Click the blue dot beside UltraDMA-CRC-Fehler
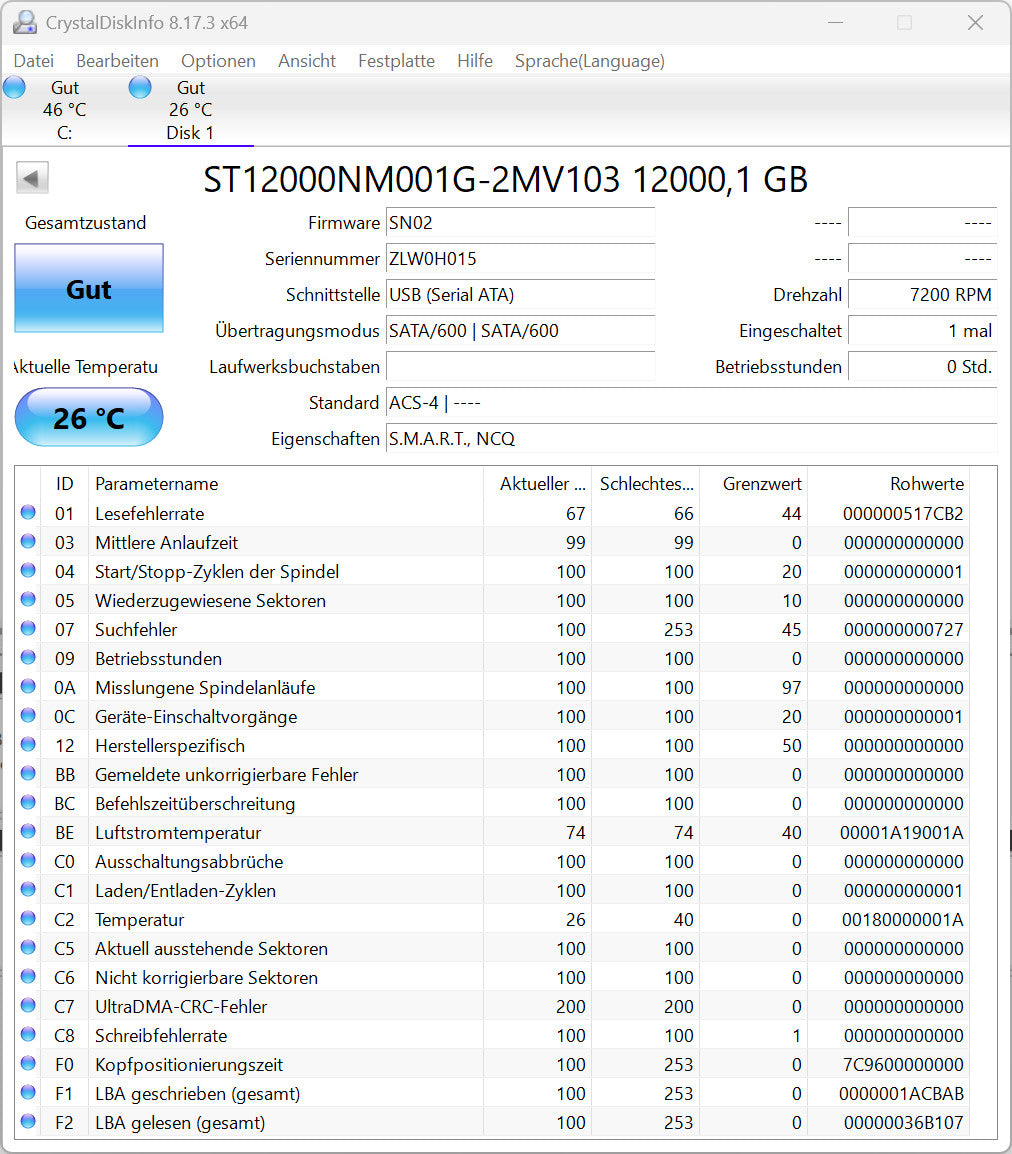Screen dimensions: 1012x1154 click(x=28, y=1006)
